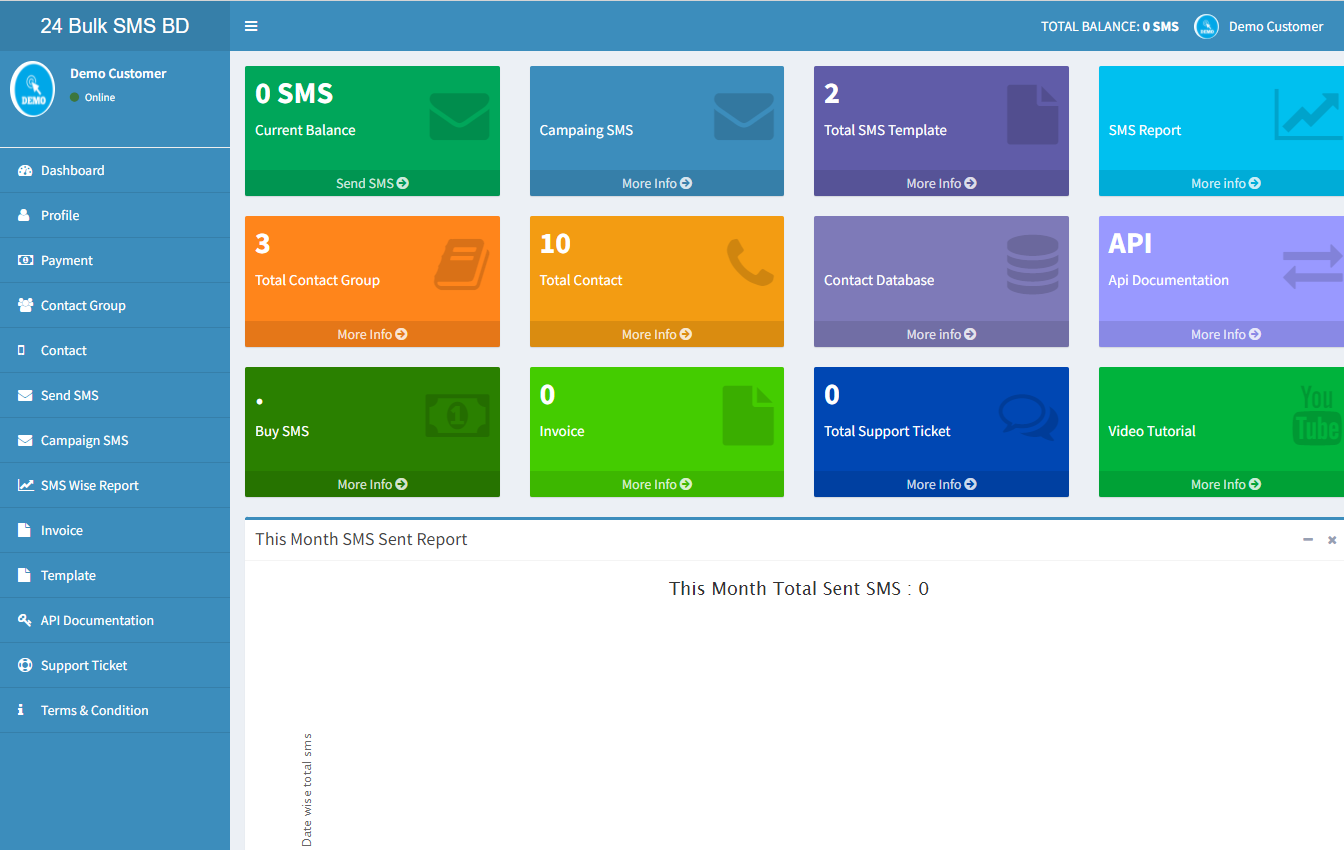Open the Demo Customer user menu in header
The height and width of the screenshot is (850, 1344).
[x=1259, y=27]
